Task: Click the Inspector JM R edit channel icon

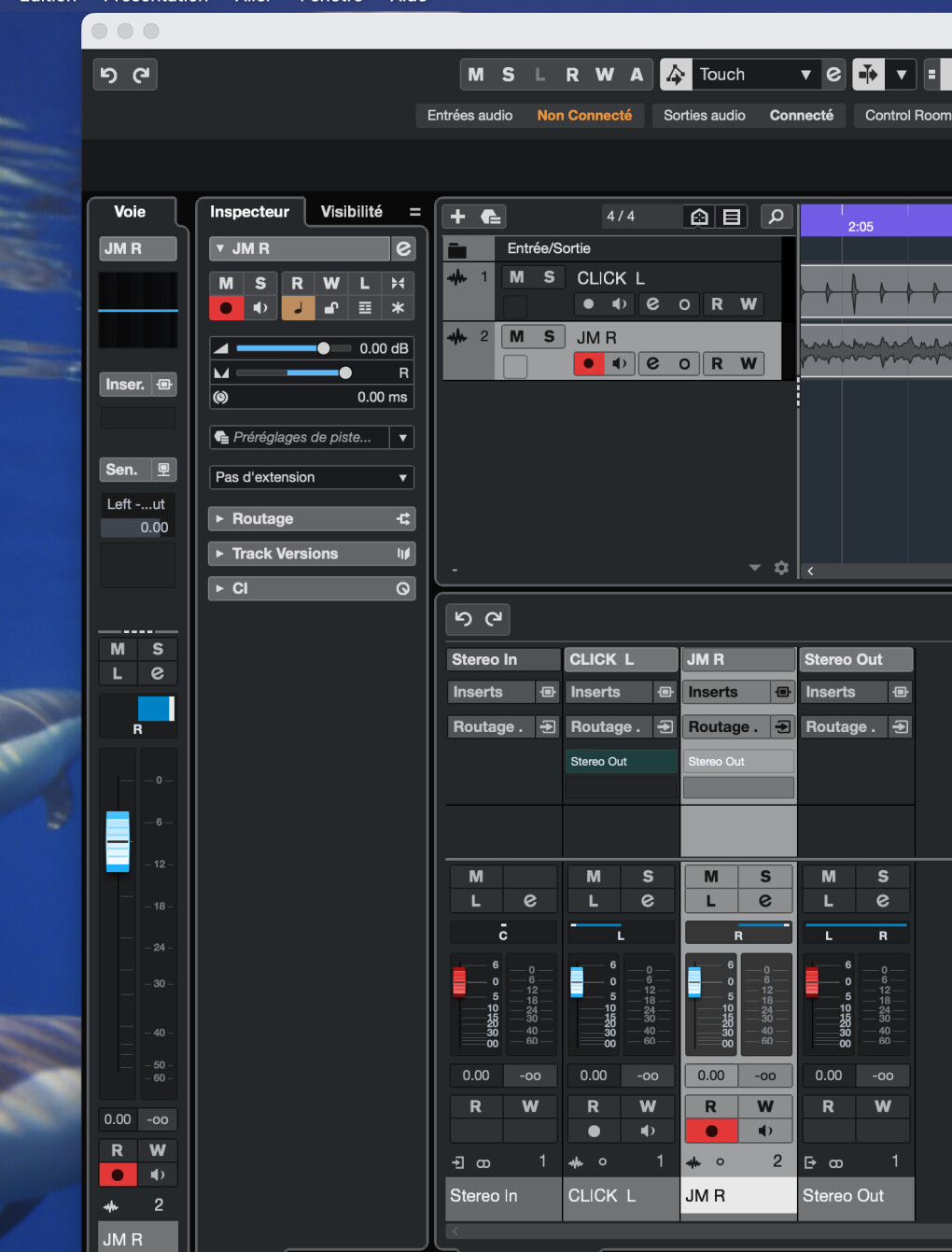Action: pyautogui.click(x=403, y=248)
